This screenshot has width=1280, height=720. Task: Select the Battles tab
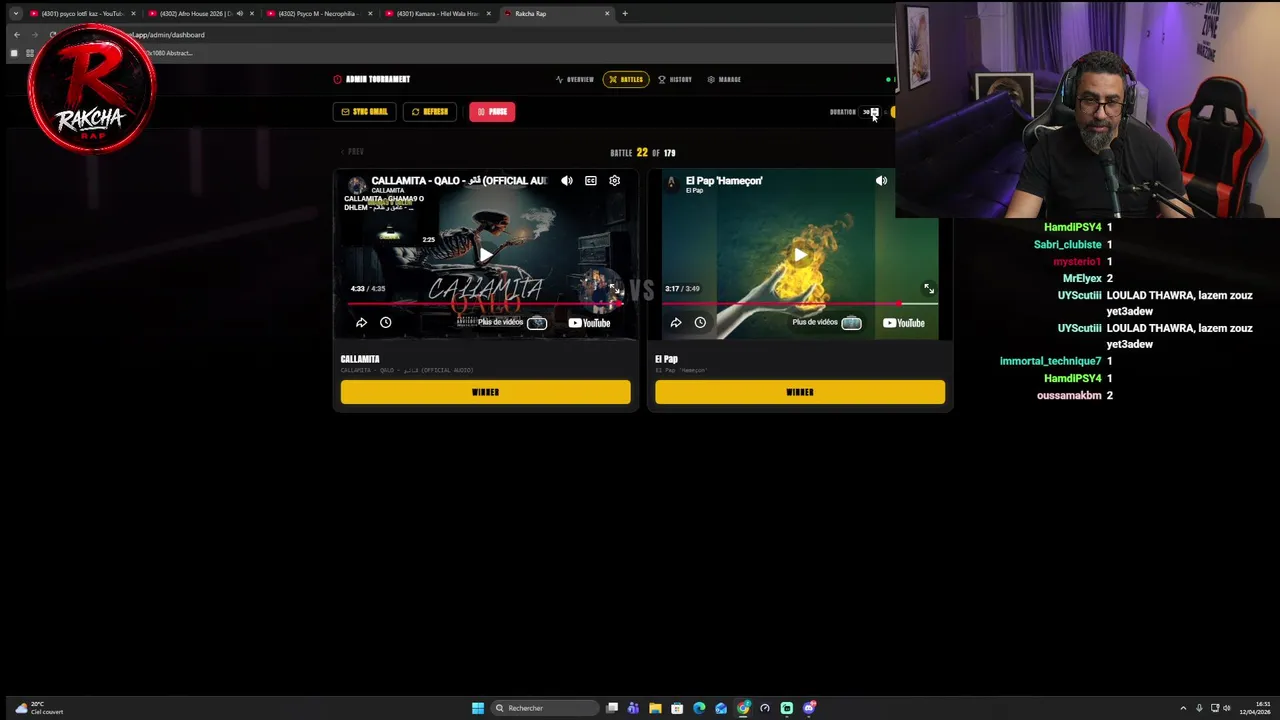coord(626,79)
